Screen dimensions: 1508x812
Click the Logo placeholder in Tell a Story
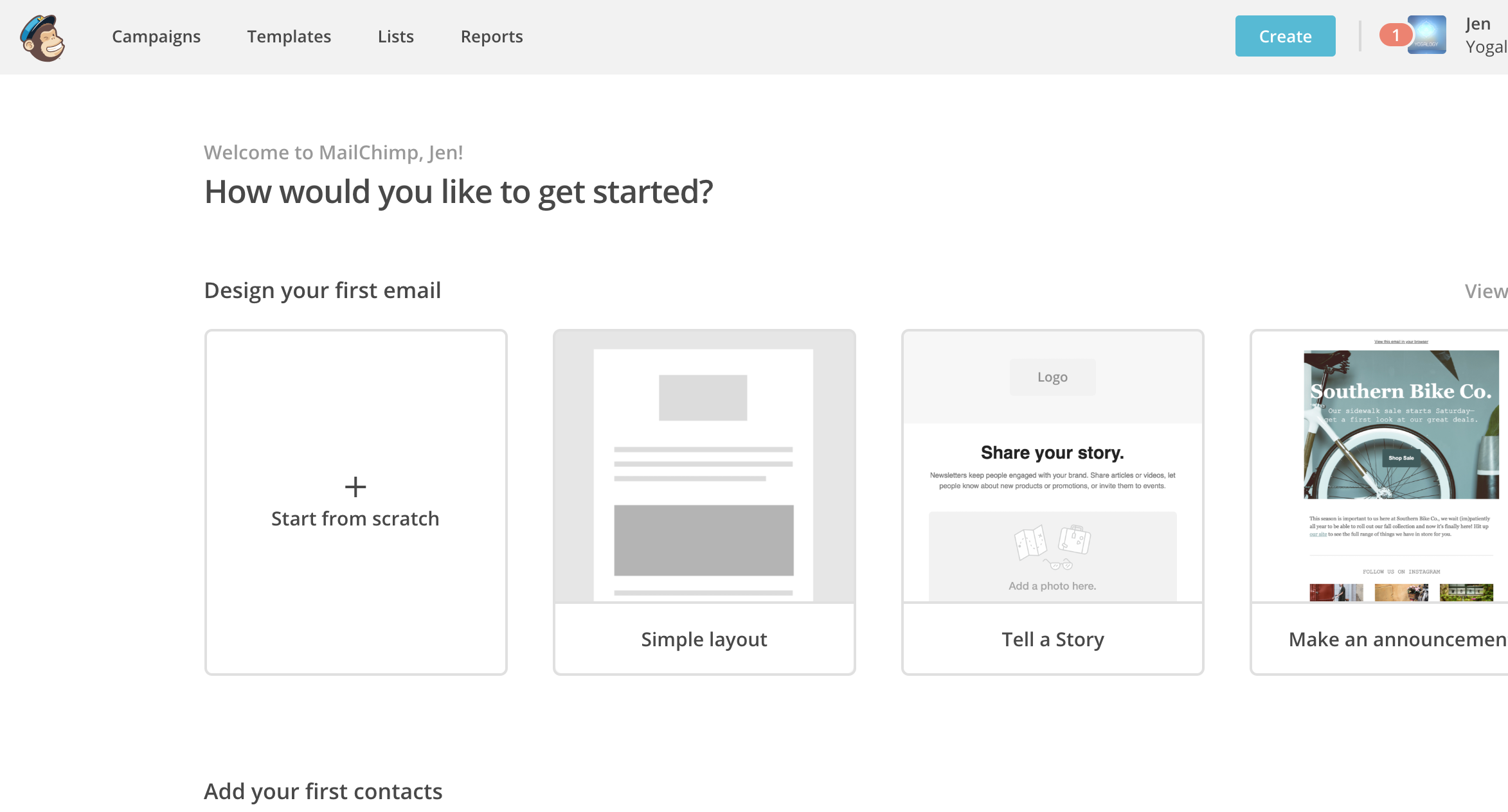pyautogui.click(x=1053, y=377)
